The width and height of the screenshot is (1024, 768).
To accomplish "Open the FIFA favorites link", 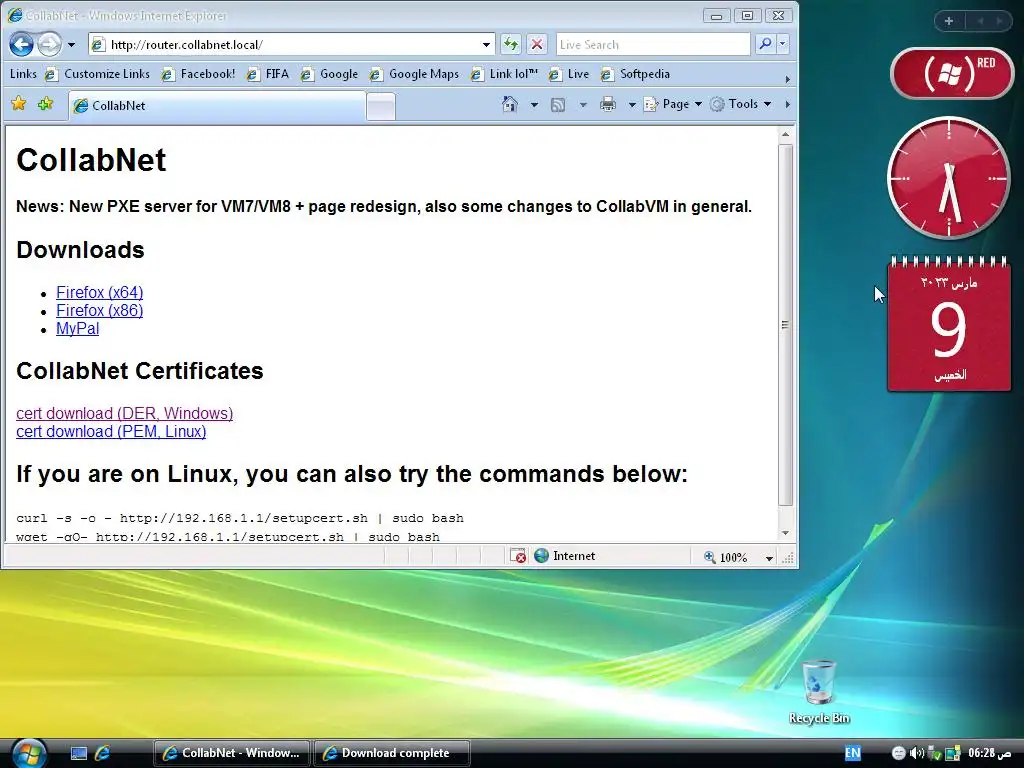I will (268, 74).
